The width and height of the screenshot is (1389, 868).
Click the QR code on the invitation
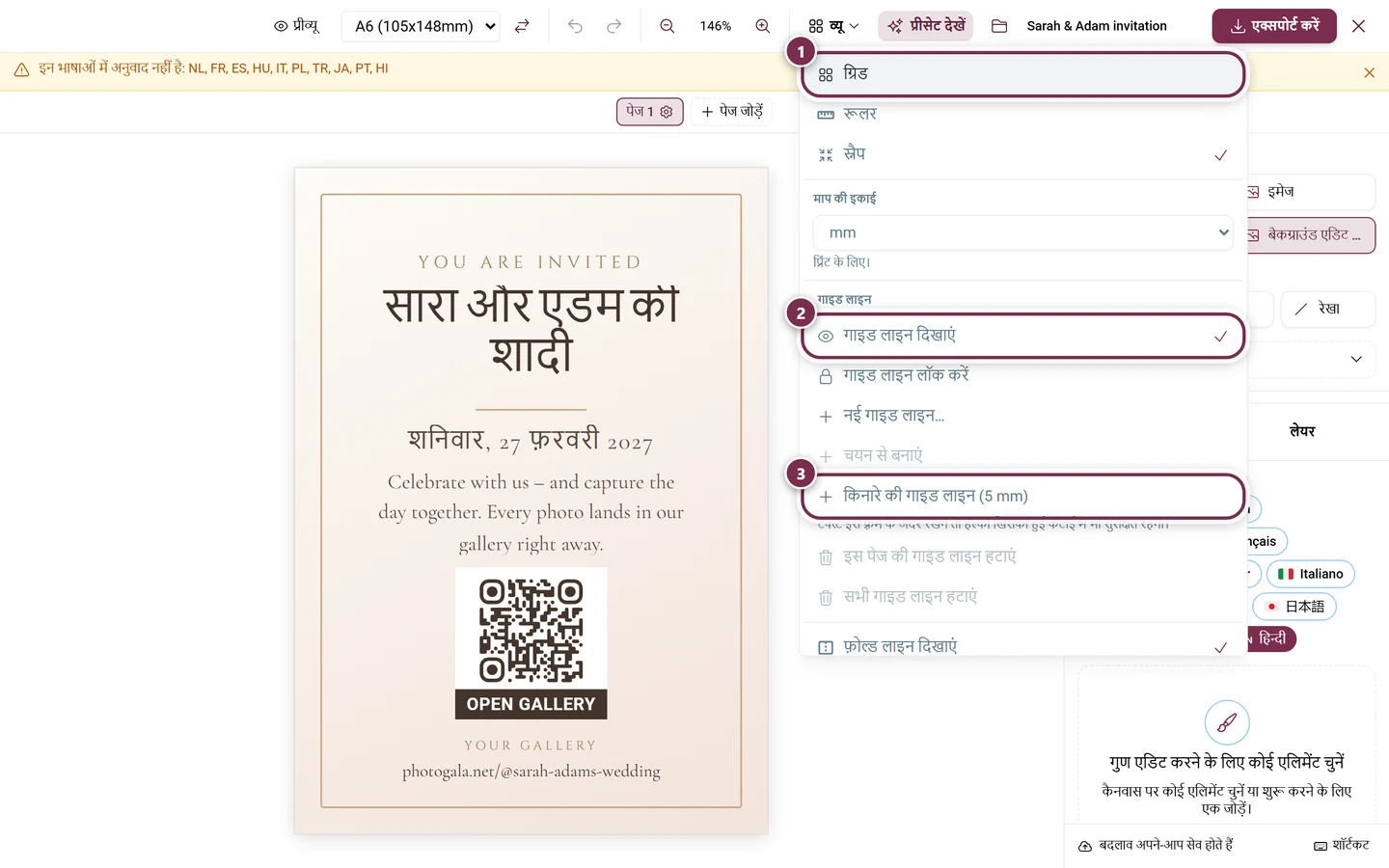coord(531,630)
